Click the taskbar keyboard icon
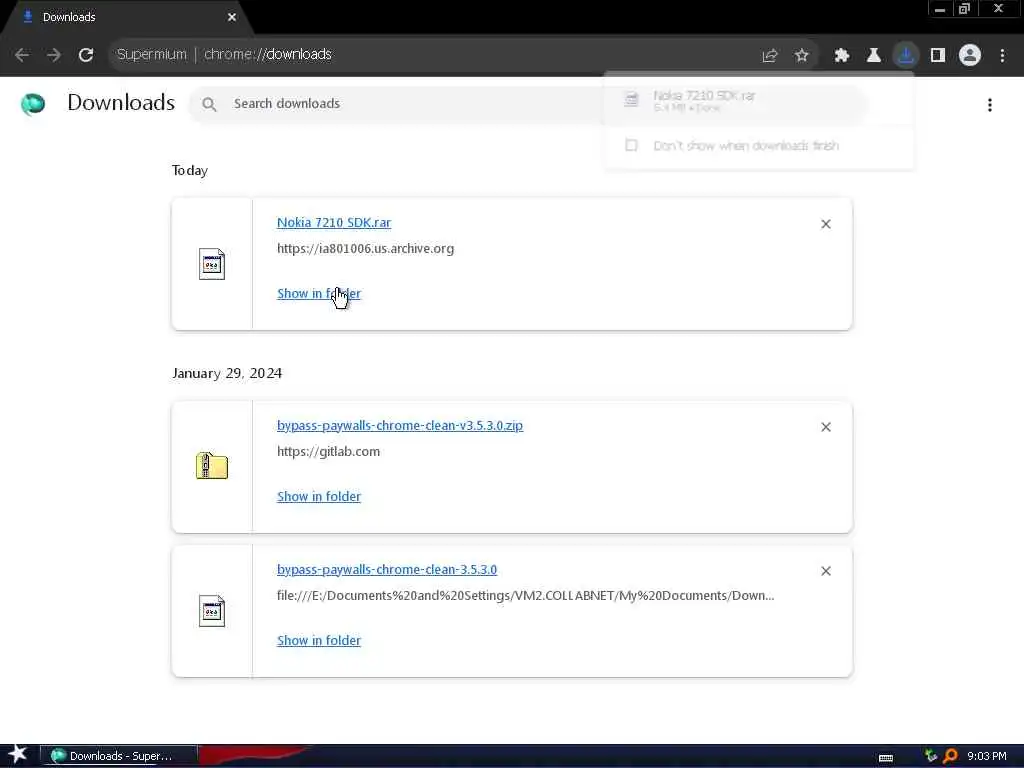1024x768 pixels. pos(886,758)
